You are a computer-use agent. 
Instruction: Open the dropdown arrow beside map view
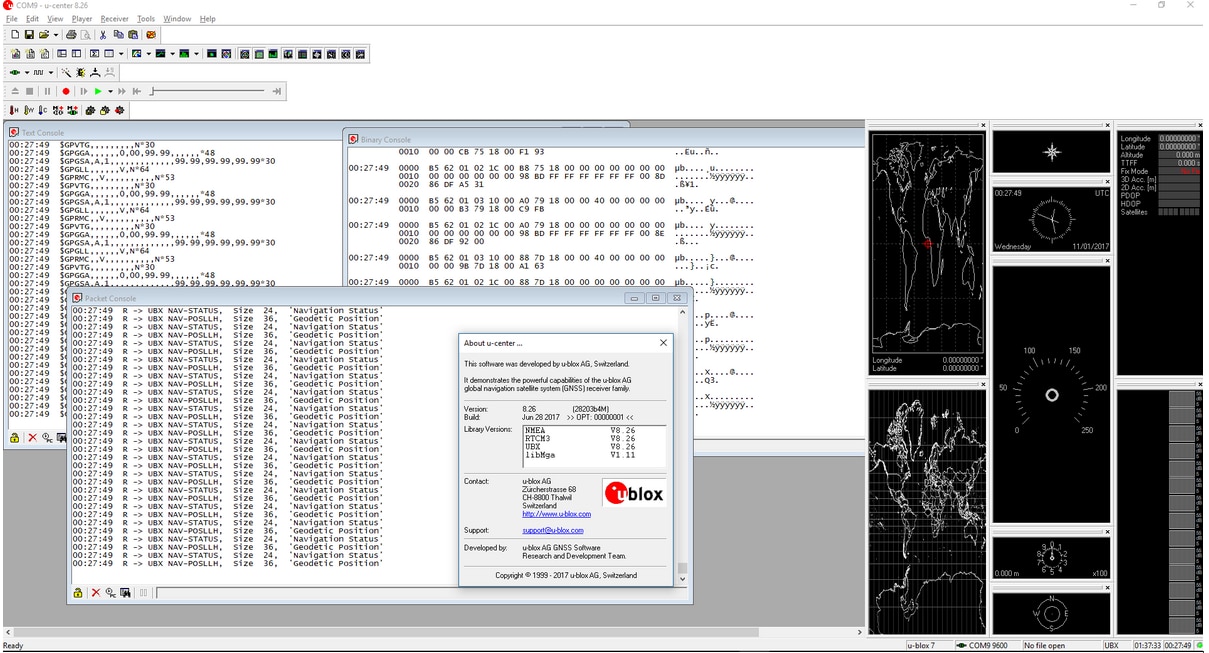[x=149, y=54]
